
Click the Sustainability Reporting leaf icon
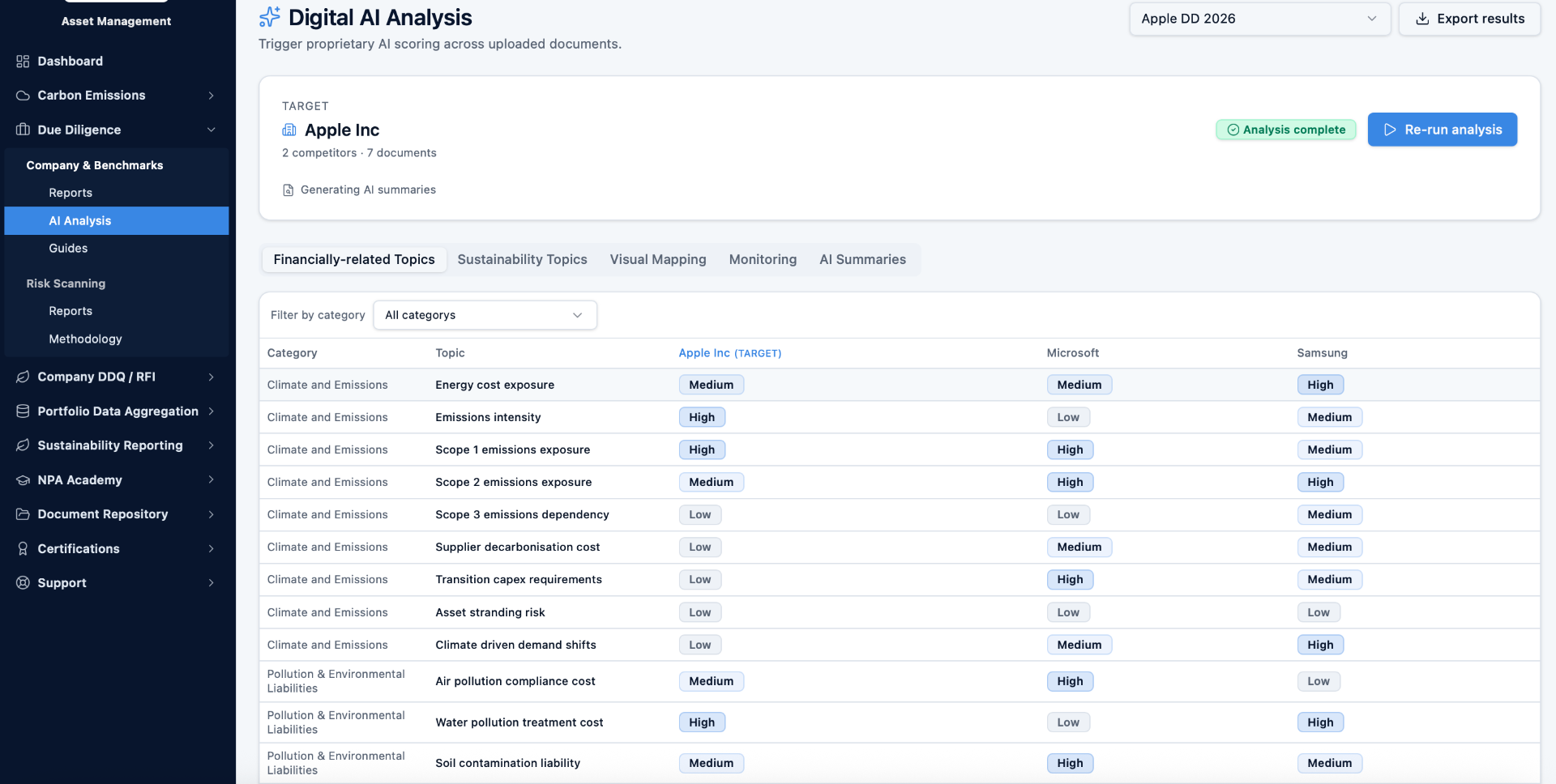23,445
